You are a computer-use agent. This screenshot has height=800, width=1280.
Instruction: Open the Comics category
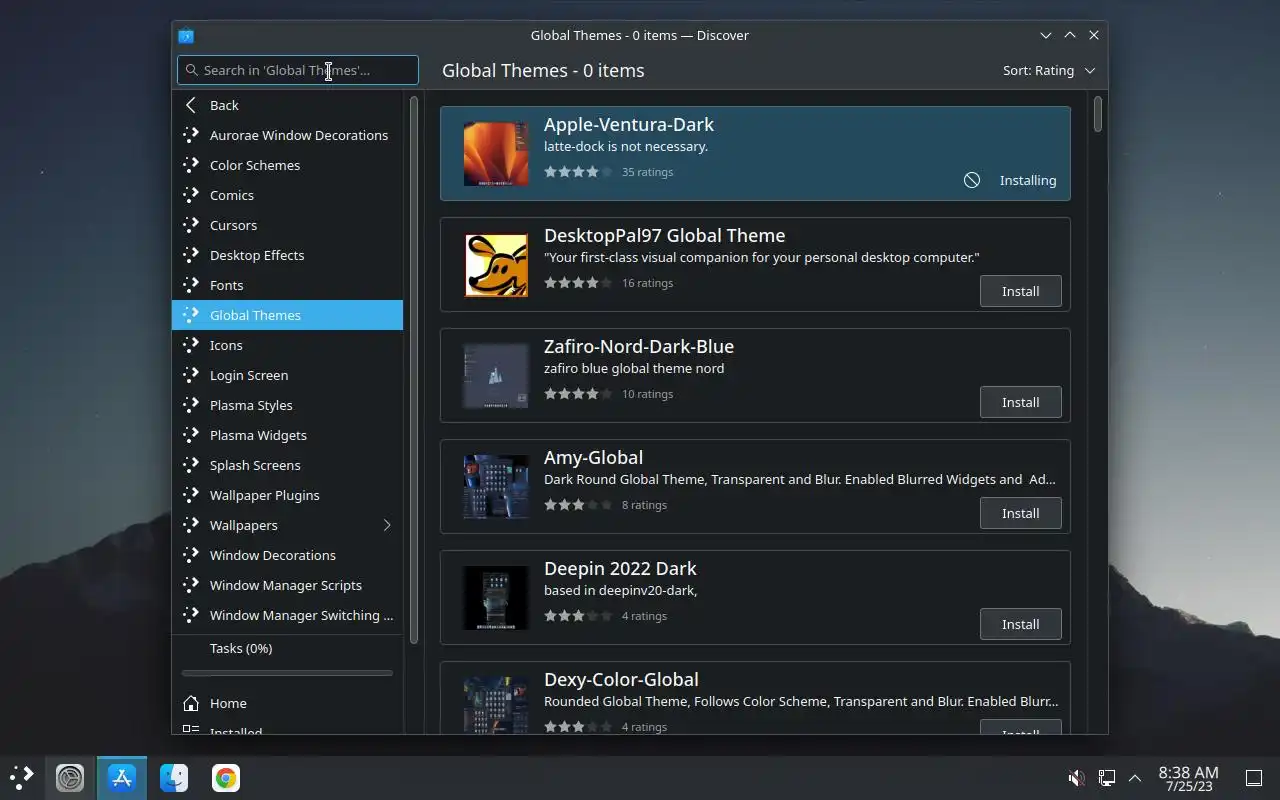(x=288, y=195)
